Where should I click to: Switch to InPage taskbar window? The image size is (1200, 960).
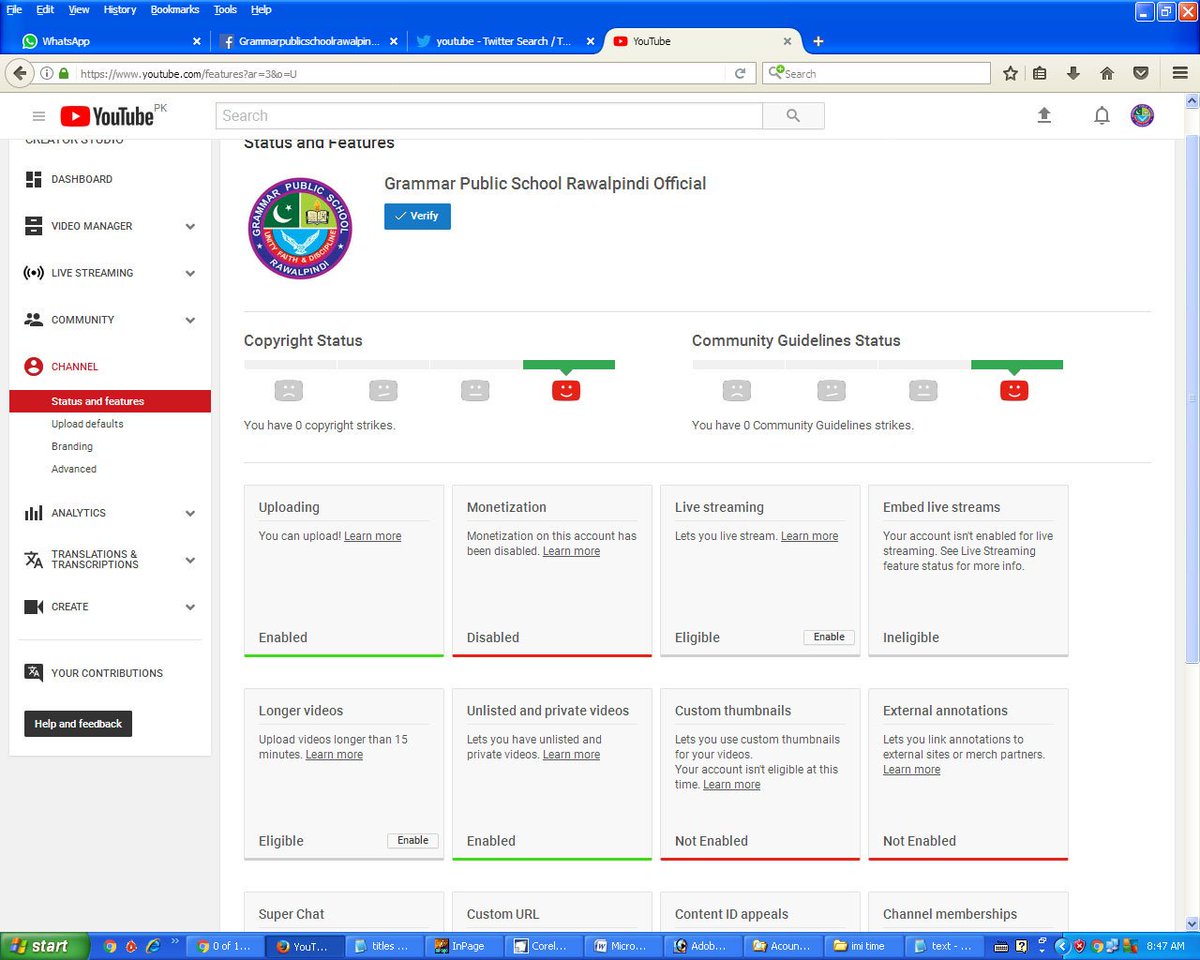pos(465,946)
